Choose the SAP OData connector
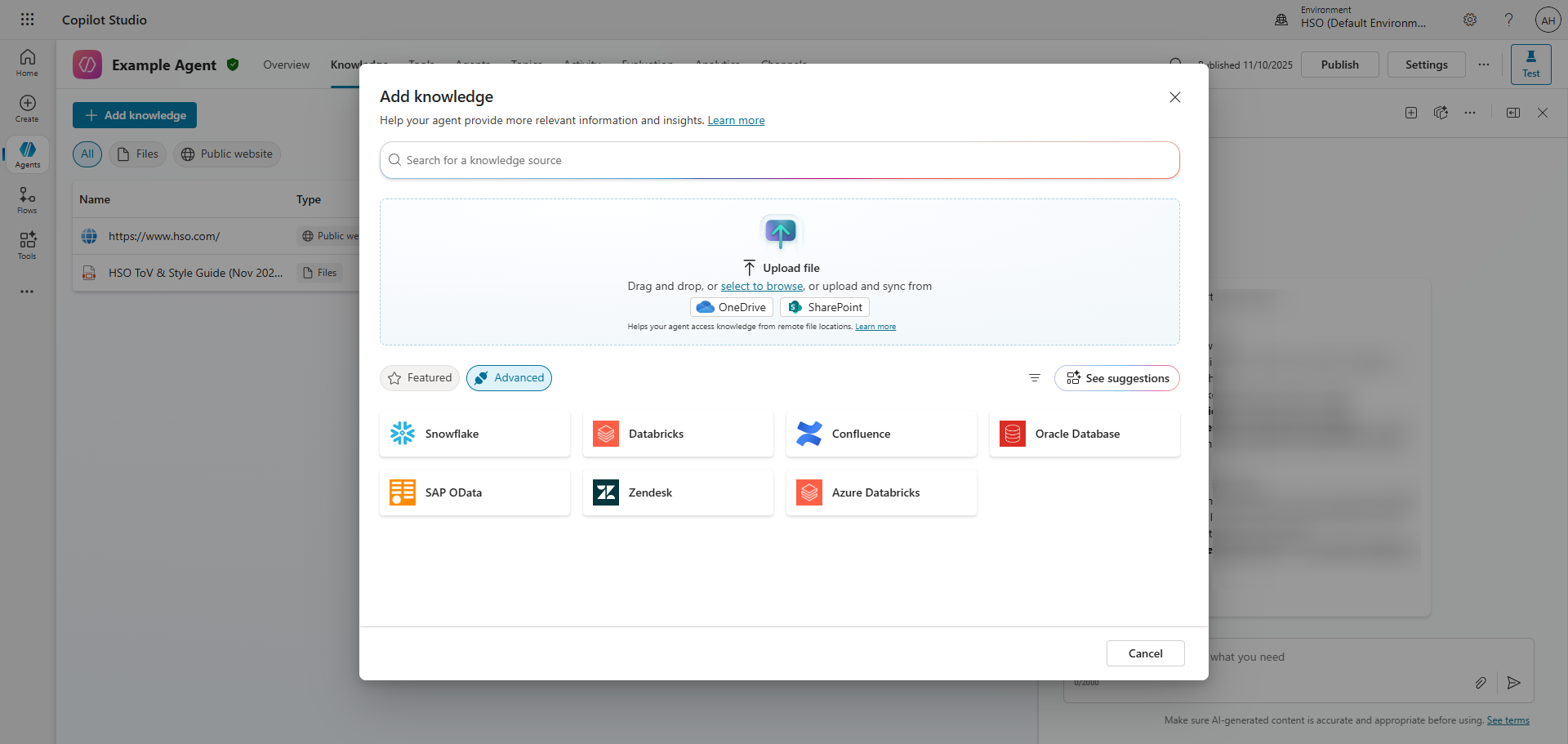This screenshot has height=744, width=1568. 474,492
